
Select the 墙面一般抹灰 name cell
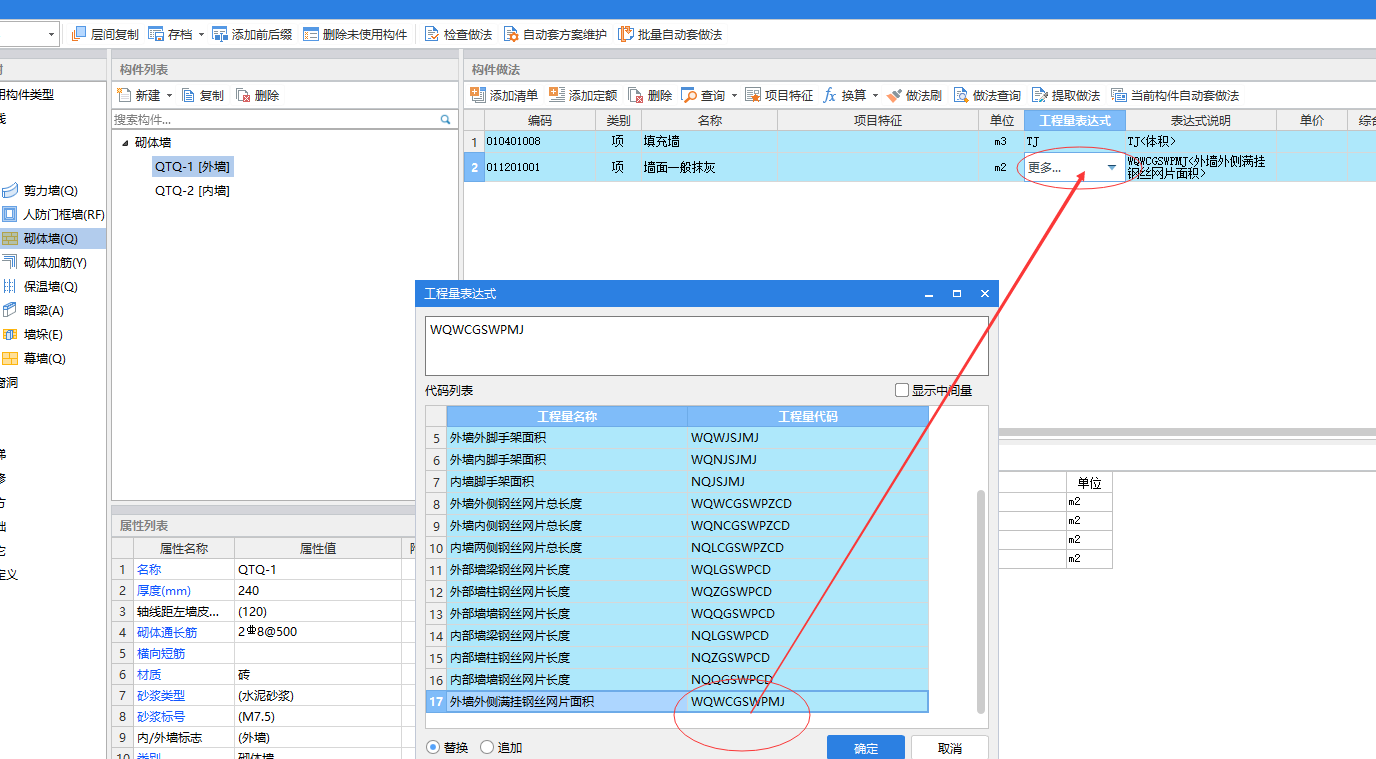(708, 167)
